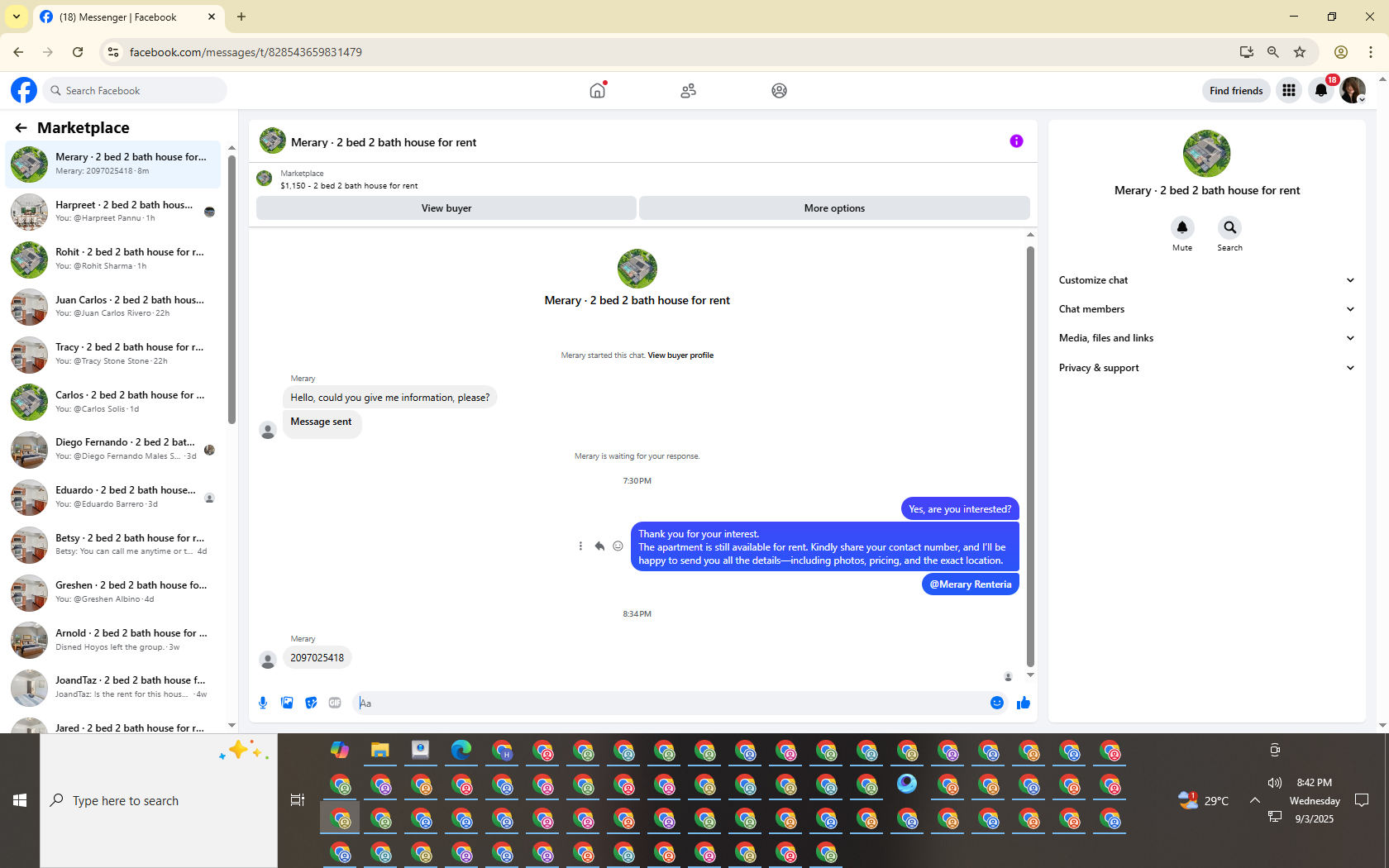Open Microsoft Edge from the taskbar
1389x868 pixels.
[461, 751]
